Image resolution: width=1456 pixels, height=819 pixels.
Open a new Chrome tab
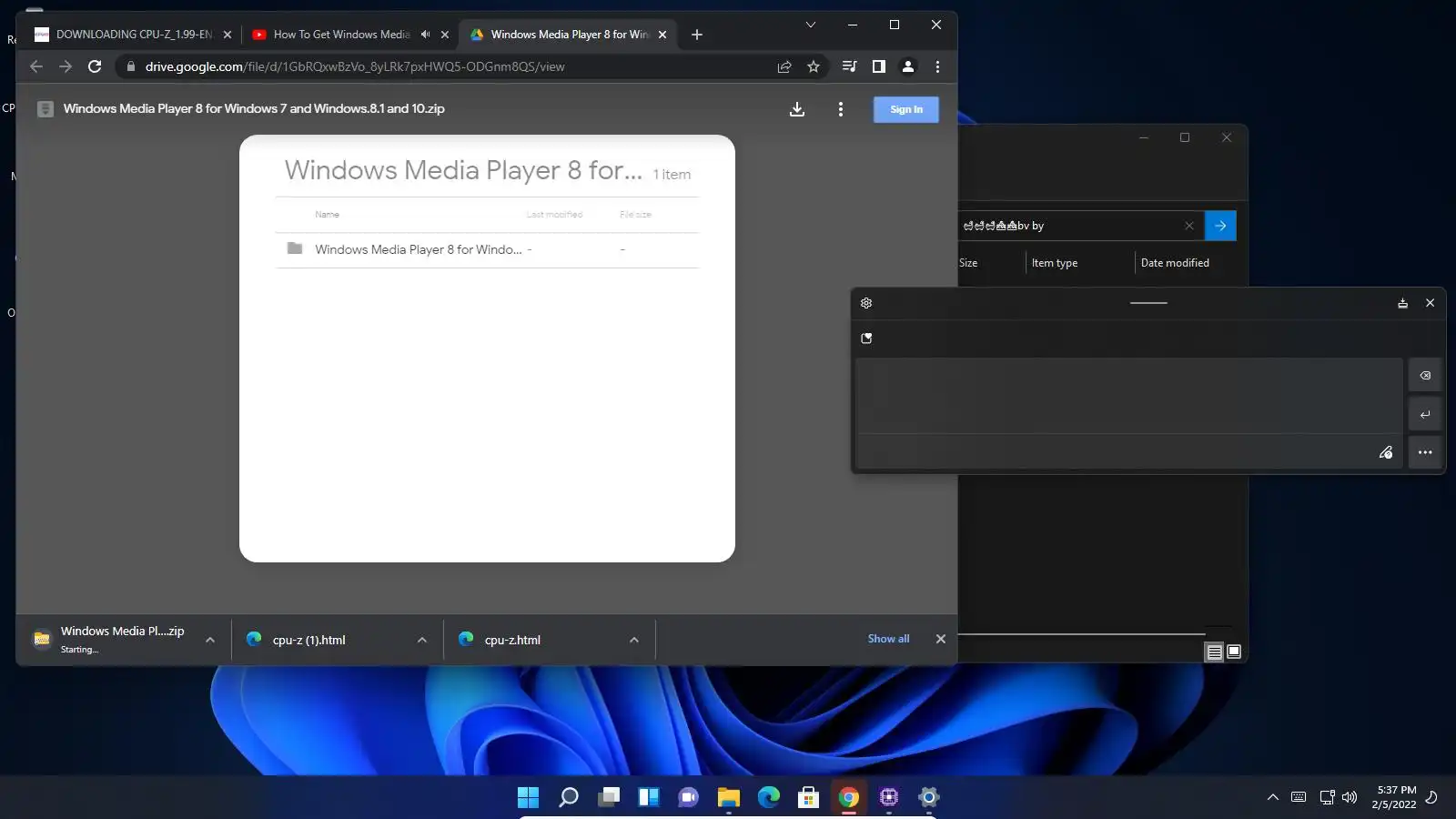697,35
